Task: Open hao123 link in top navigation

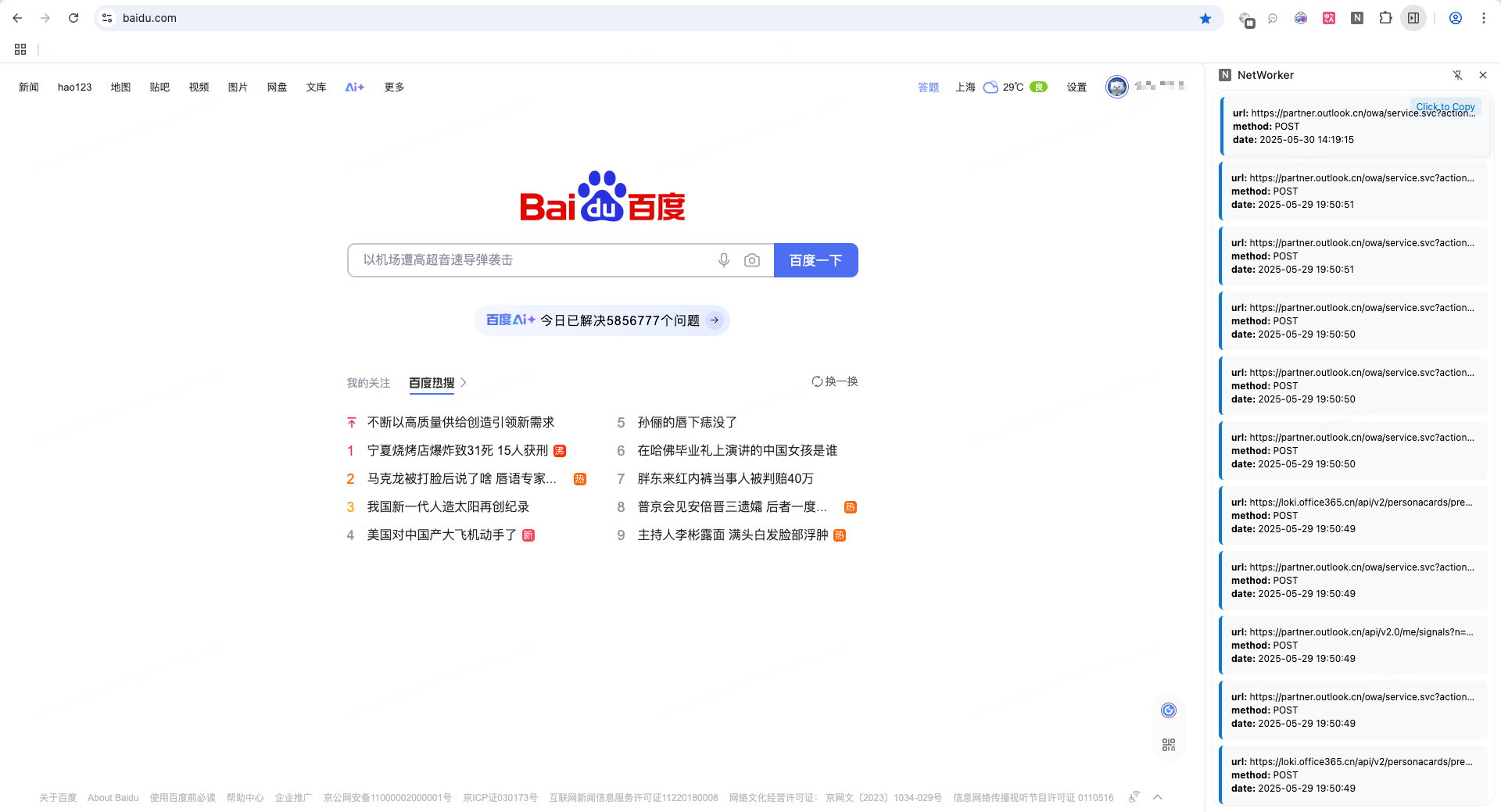Action: coord(74,87)
